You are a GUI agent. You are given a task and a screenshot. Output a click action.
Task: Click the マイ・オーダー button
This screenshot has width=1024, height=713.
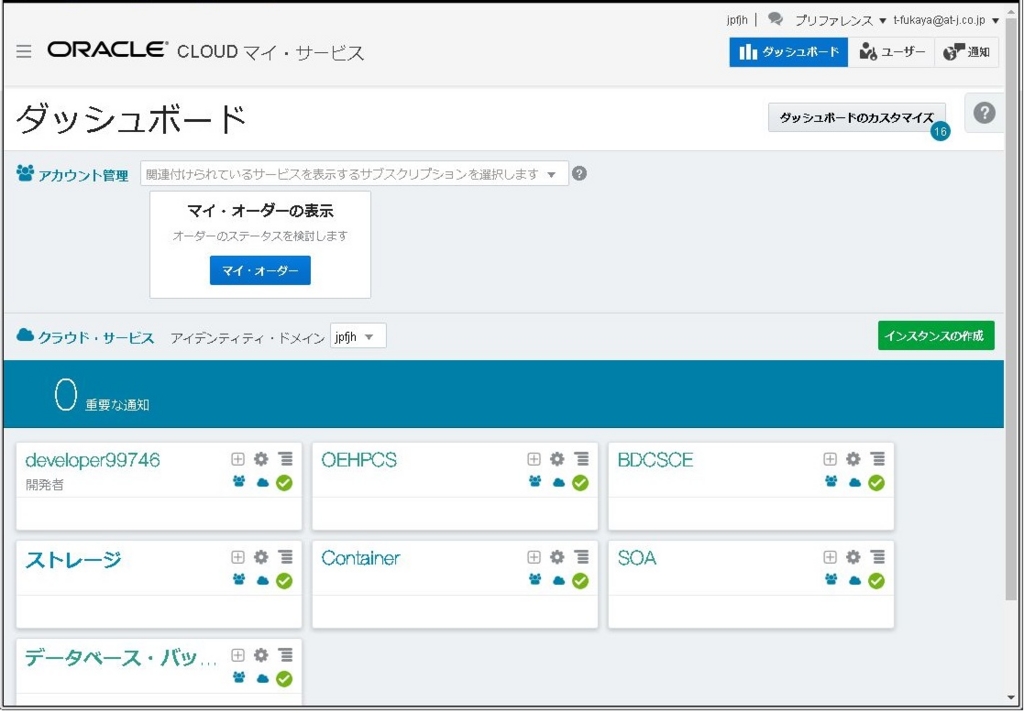(260, 270)
